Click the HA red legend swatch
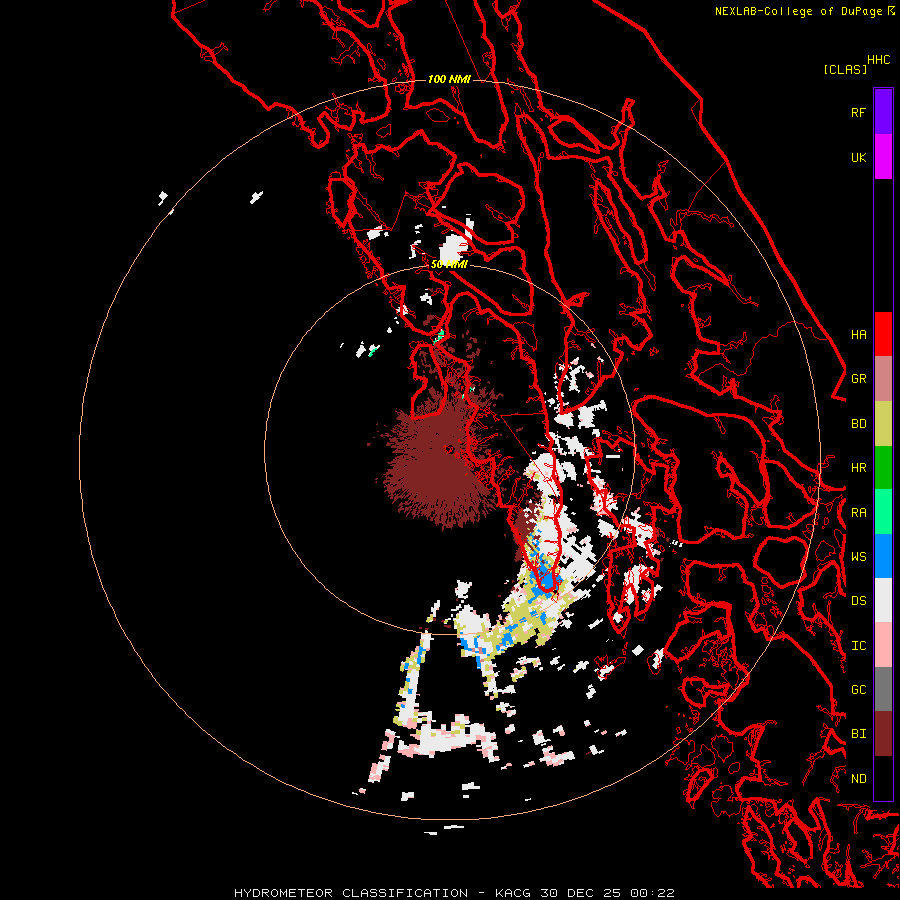This screenshot has width=900, height=900. 883,334
